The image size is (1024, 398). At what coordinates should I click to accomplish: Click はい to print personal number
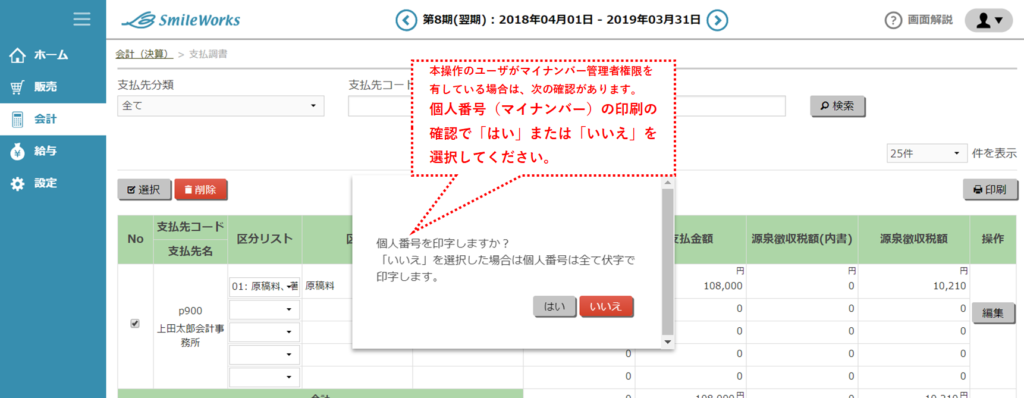[555, 307]
